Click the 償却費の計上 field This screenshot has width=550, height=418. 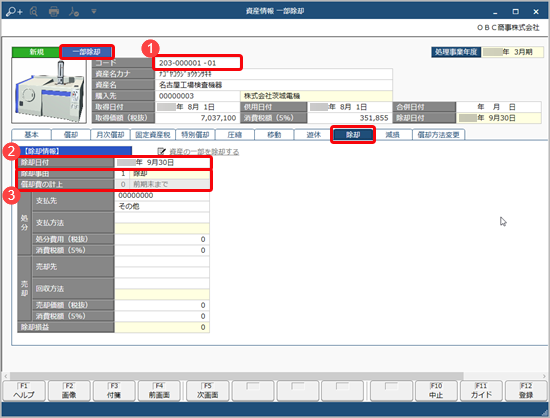(162, 184)
